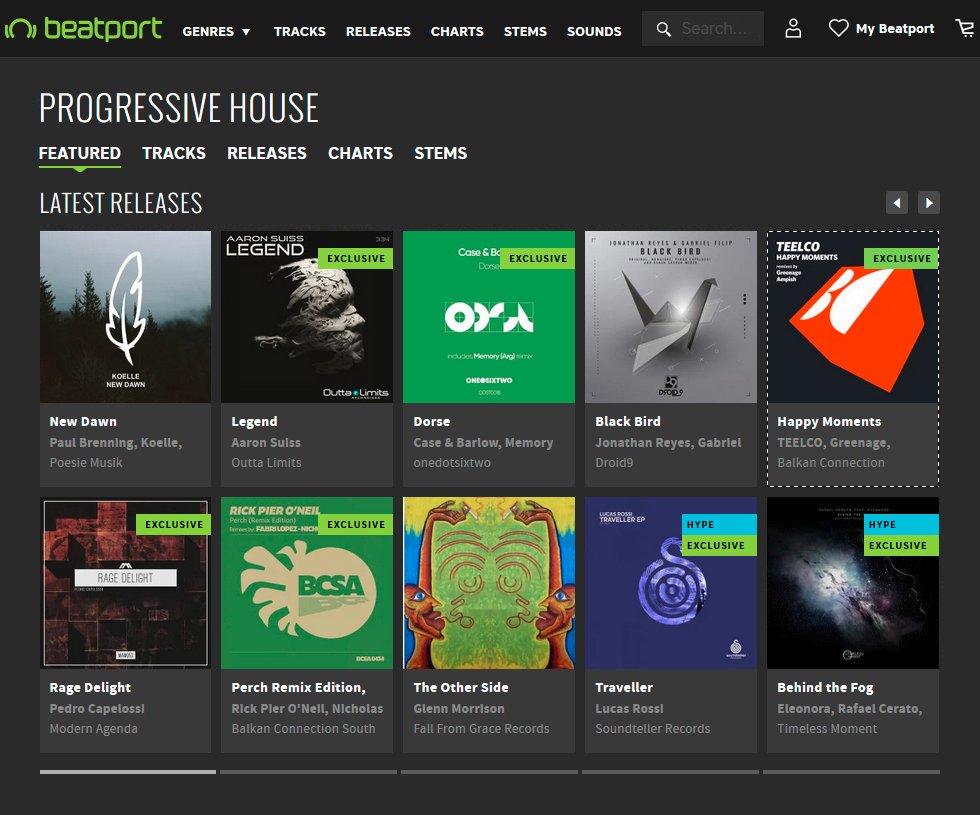Click the New Dawn release title

point(83,422)
